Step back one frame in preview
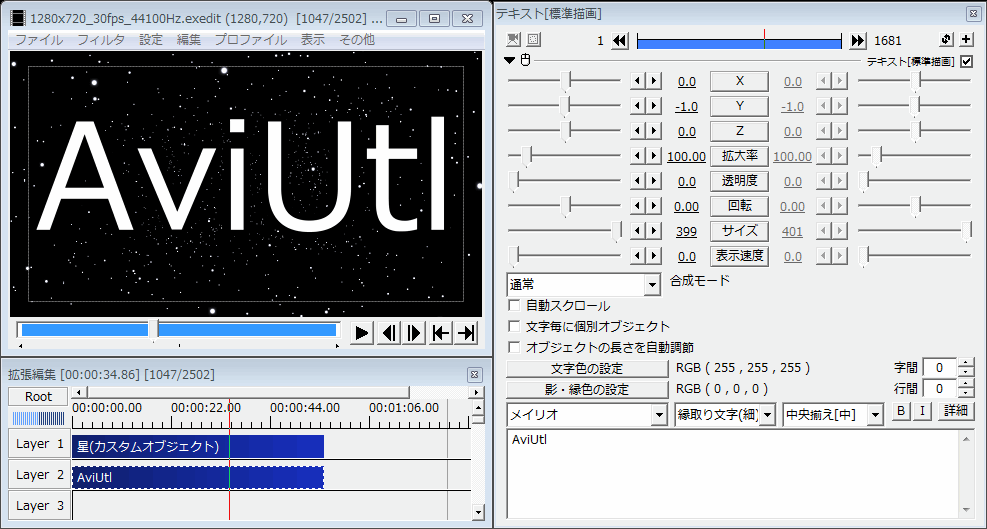The image size is (987, 529). [389, 333]
